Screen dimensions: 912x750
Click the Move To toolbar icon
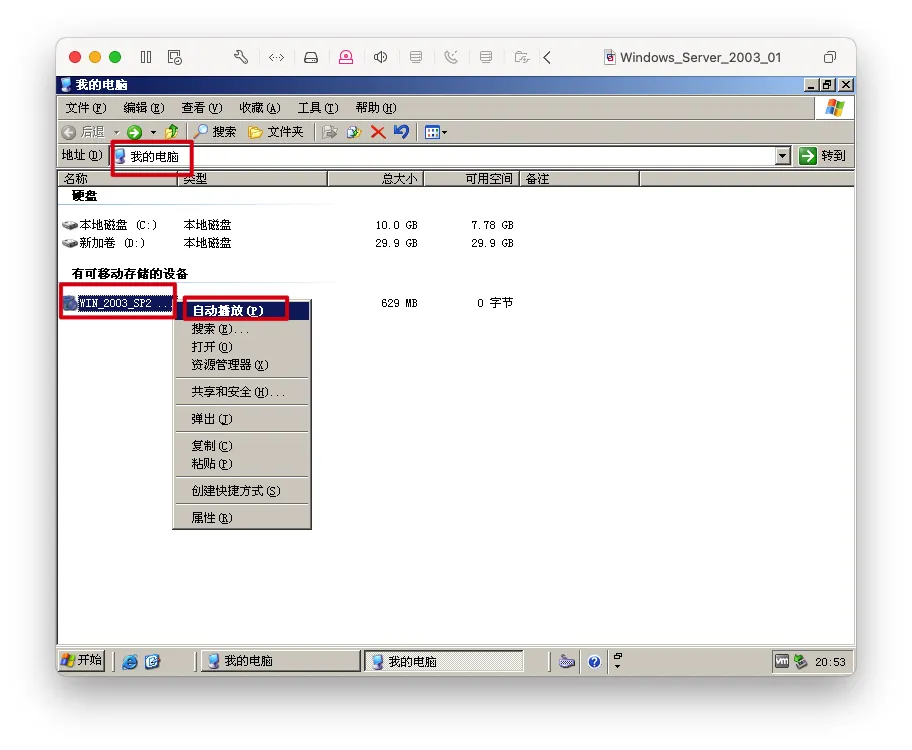pos(330,132)
